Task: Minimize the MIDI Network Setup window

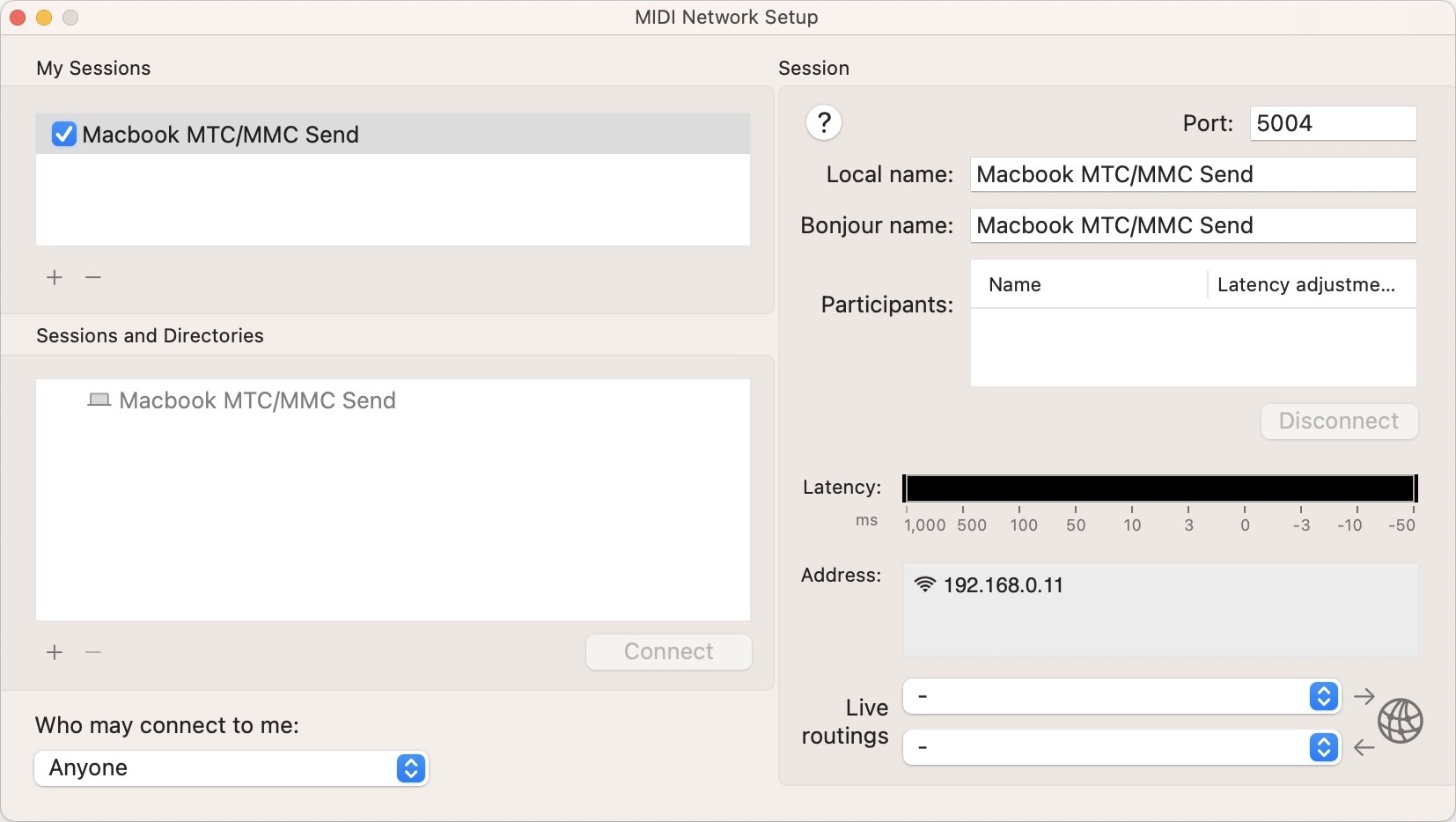Action: coord(44,18)
